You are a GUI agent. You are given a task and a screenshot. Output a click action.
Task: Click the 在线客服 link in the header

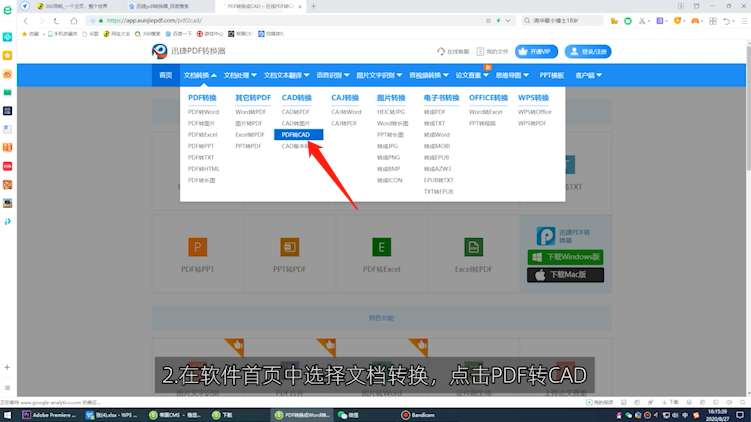coord(453,51)
